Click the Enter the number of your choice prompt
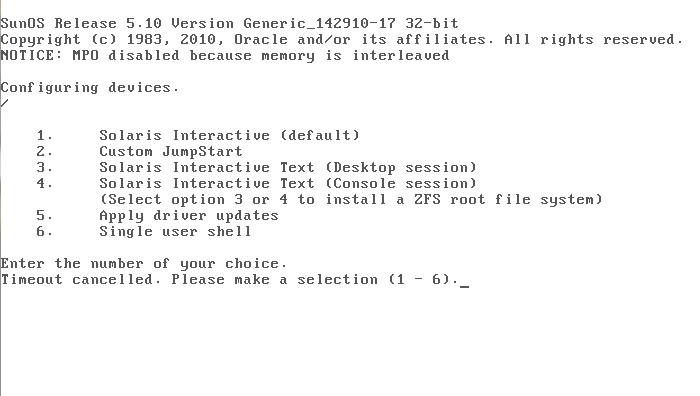The width and height of the screenshot is (700, 396). click(143, 264)
